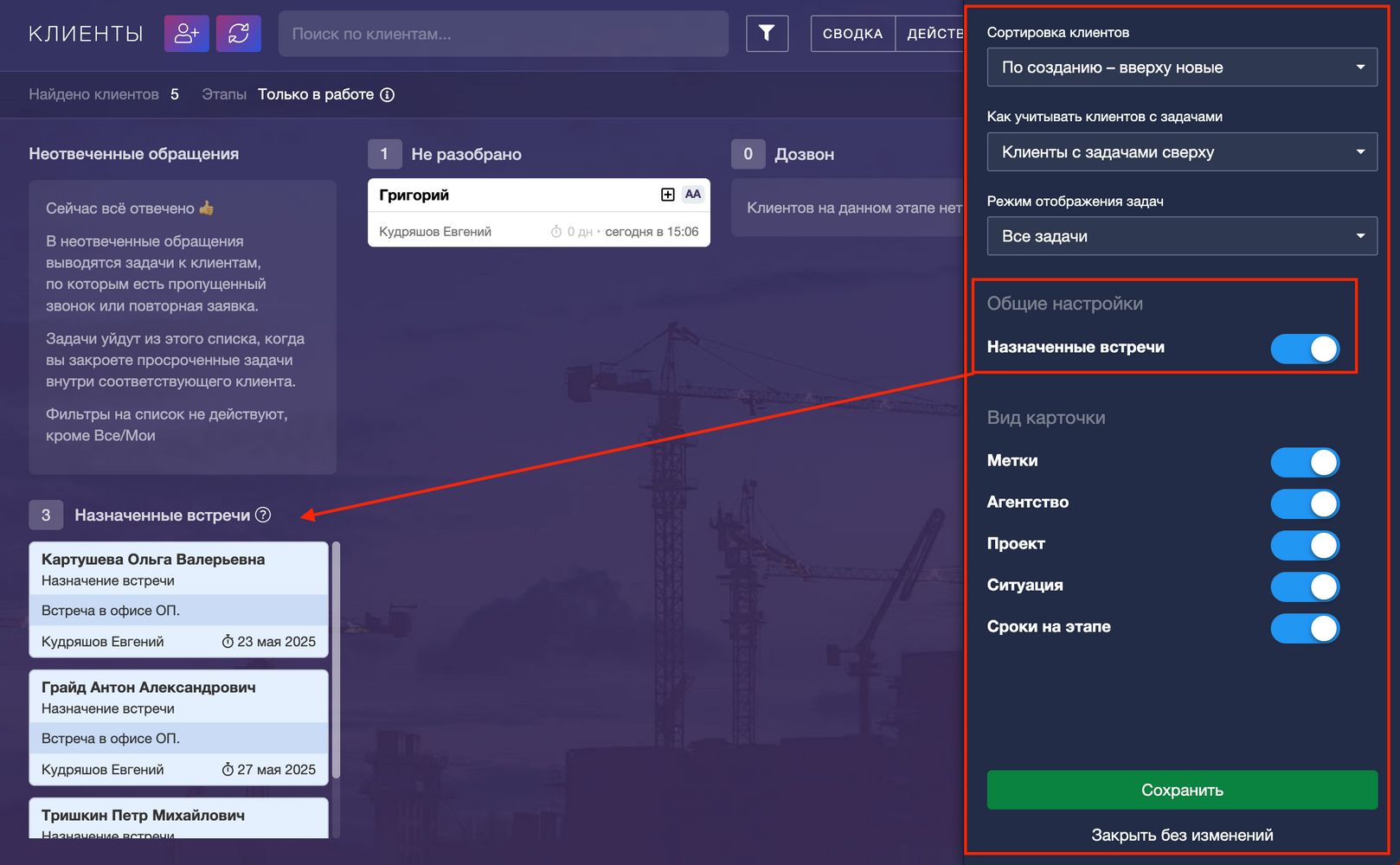This screenshot has height=865, width=1400.
Task: Click the Дозвон column header
Action: (x=805, y=154)
